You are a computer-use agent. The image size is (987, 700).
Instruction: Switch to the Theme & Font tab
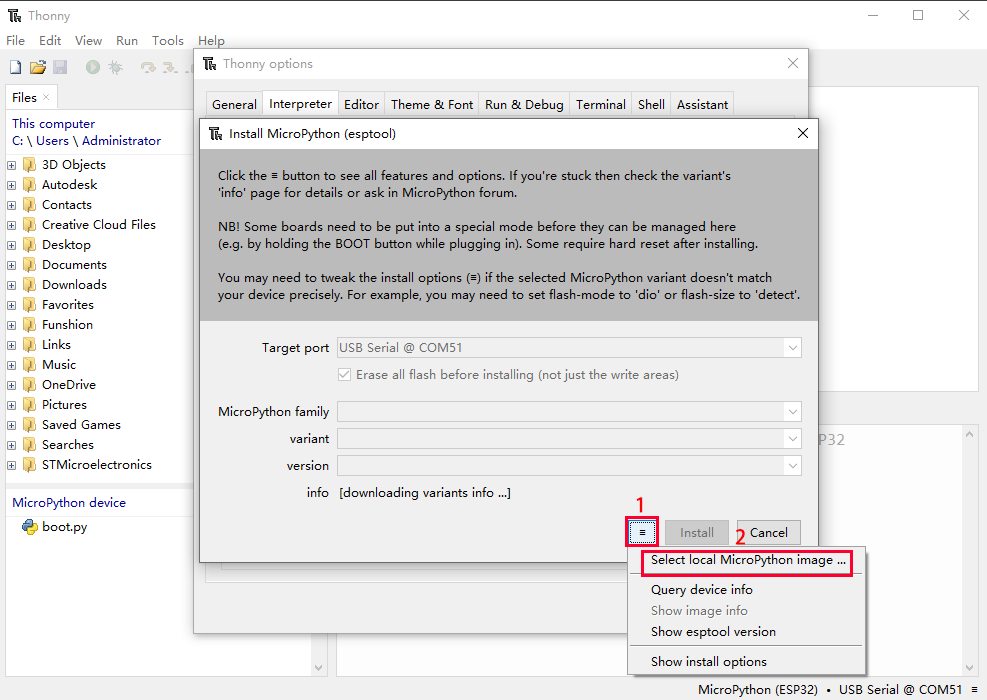(432, 104)
